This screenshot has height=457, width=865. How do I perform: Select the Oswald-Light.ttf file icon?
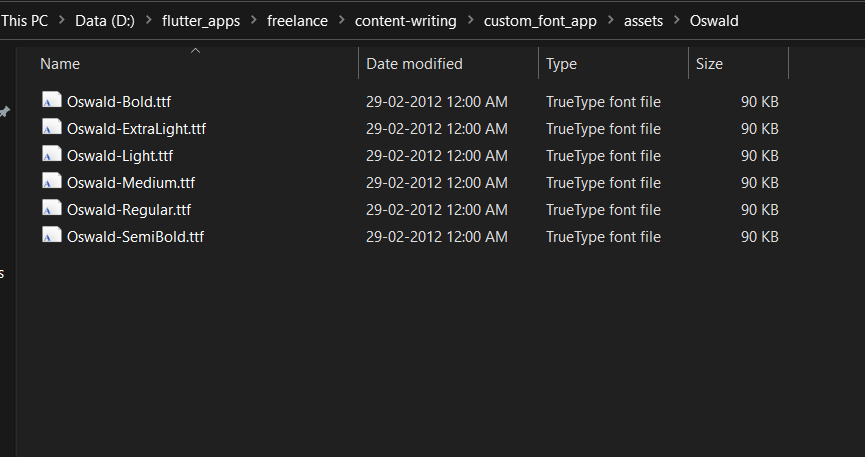tap(52, 154)
